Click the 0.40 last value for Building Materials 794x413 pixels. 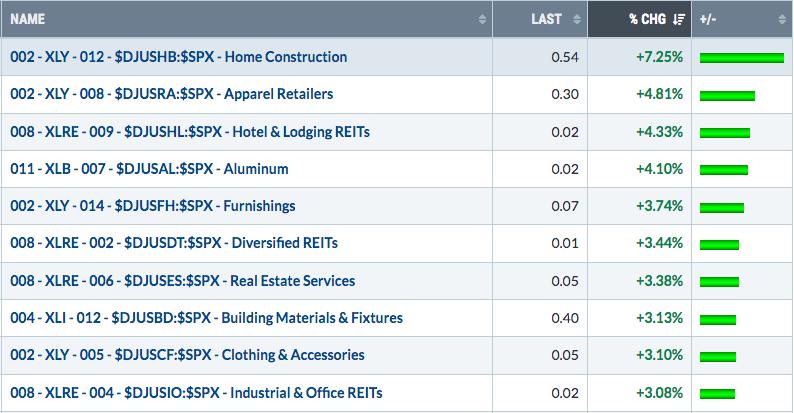click(565, 318)
